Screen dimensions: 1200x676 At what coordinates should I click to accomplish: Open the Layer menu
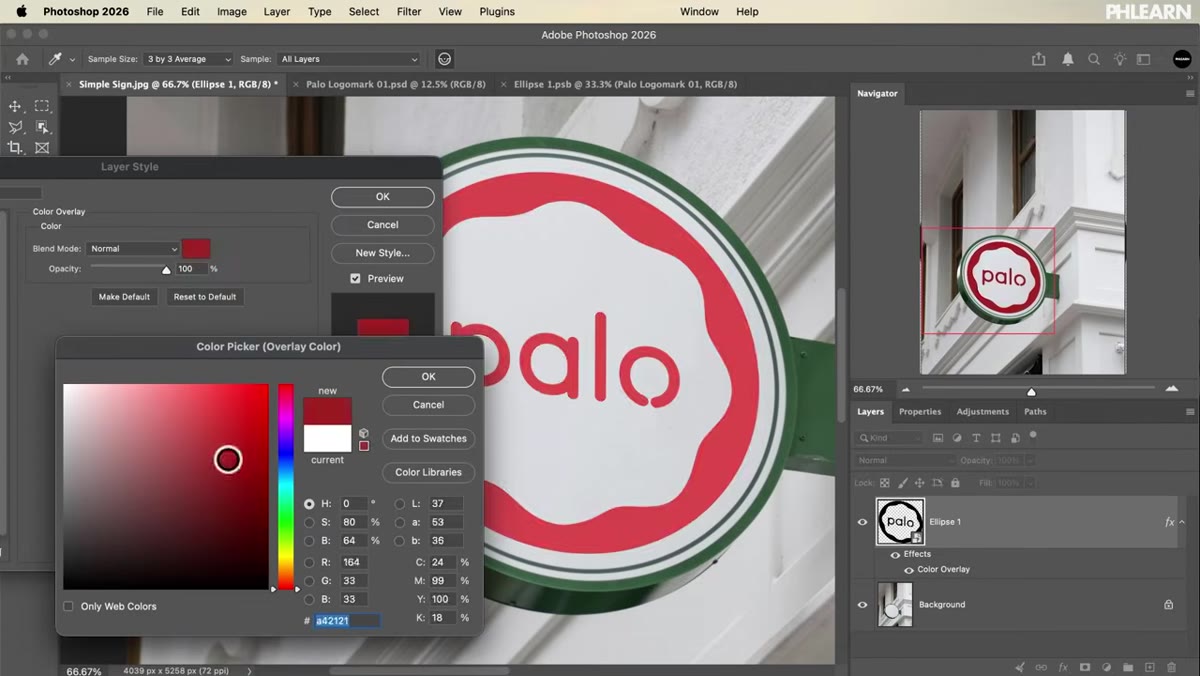[x=277, y=11]
